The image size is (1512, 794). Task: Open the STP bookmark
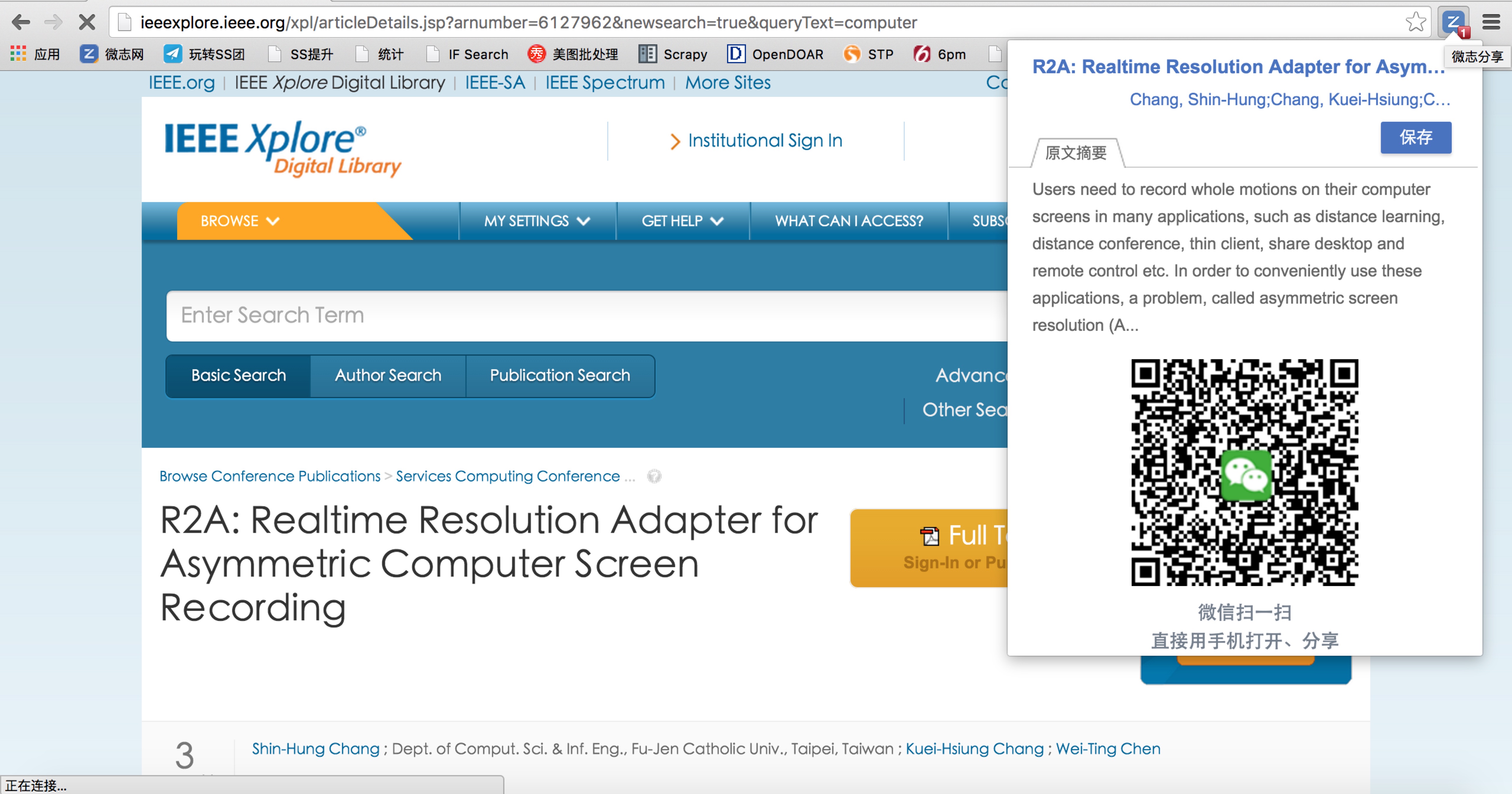(x=868, y=54)
